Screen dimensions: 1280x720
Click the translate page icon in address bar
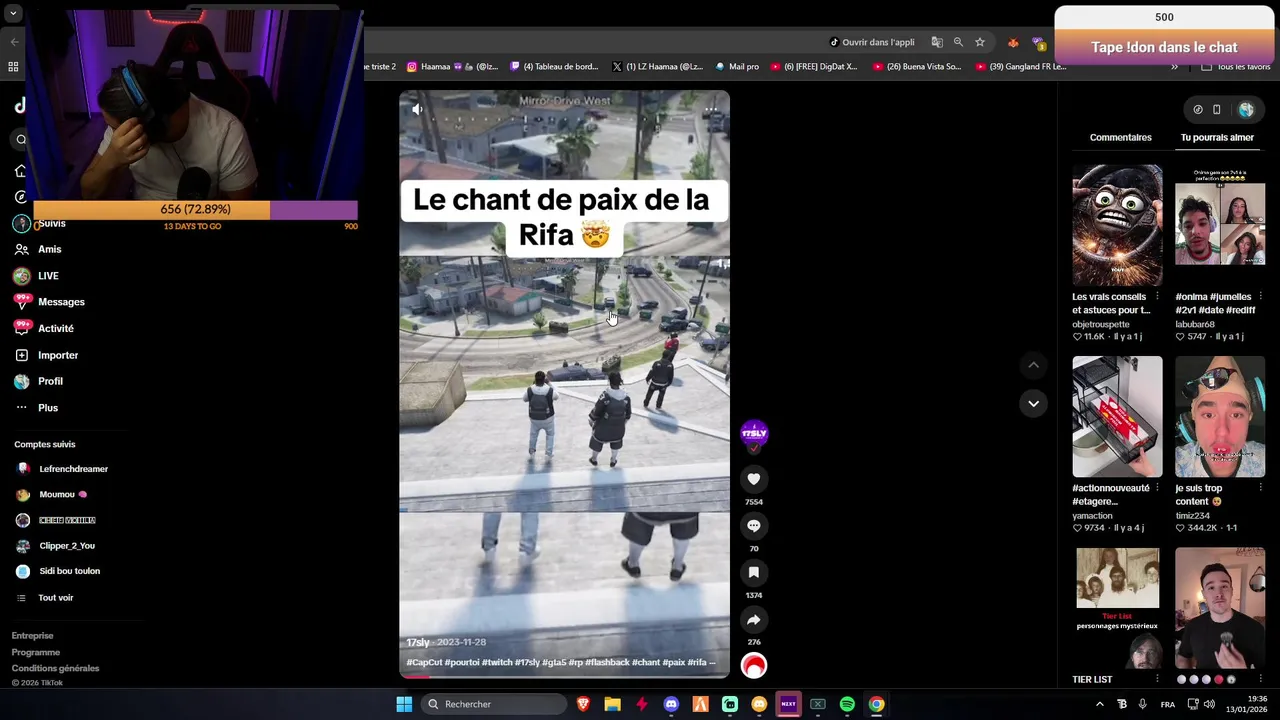pyautogui.click(x=937, y=42)
